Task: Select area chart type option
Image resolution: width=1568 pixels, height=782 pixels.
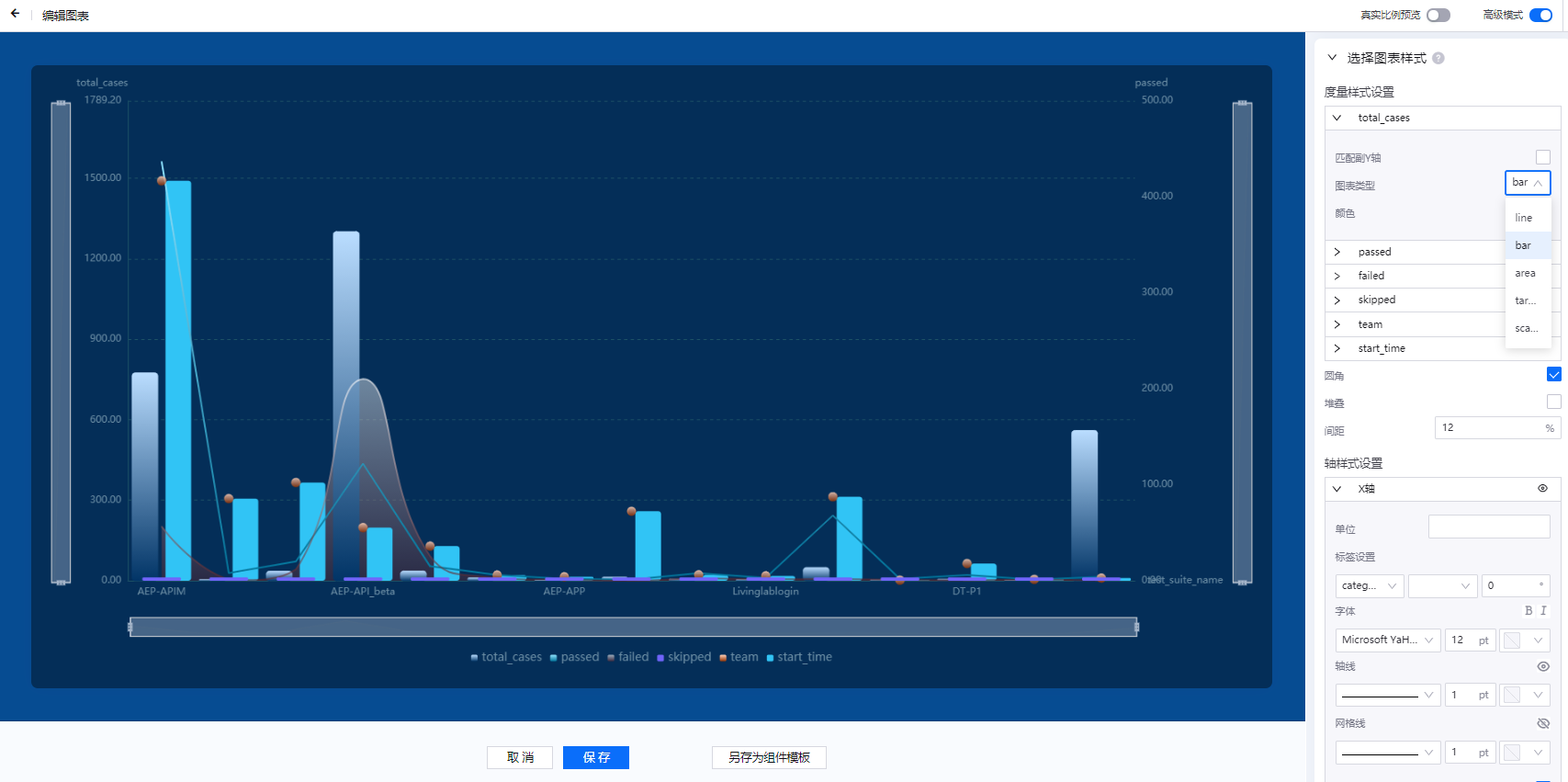Action: coord(1529,273)
